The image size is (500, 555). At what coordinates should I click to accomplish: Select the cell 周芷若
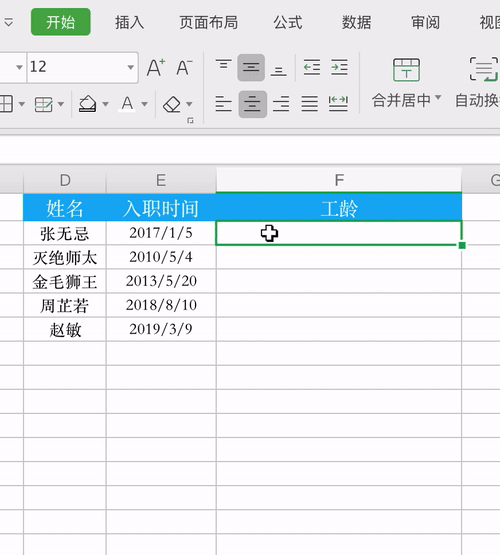(x=65, y=305)
